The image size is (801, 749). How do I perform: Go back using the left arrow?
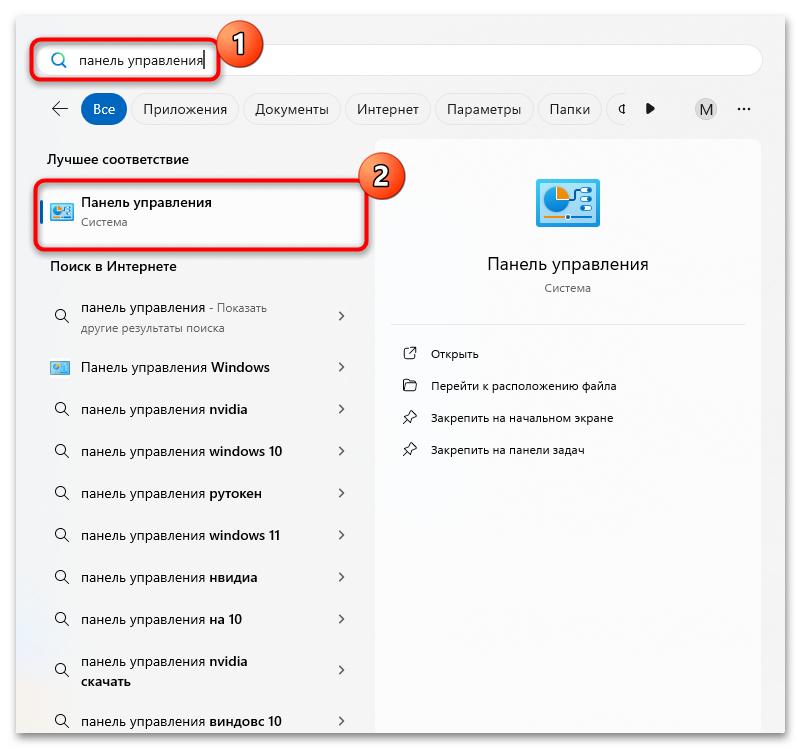coord(60,109)
